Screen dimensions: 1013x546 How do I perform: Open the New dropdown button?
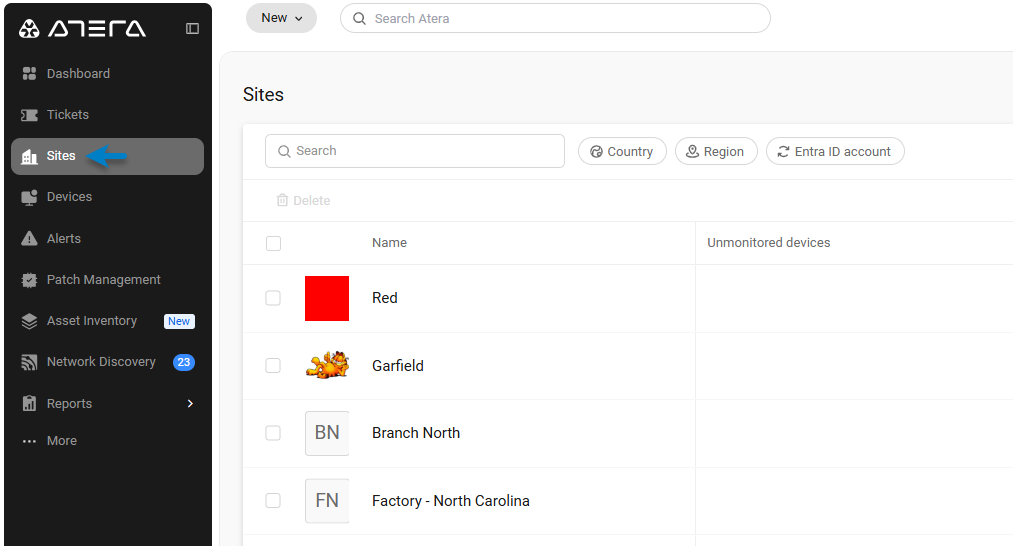282,18
